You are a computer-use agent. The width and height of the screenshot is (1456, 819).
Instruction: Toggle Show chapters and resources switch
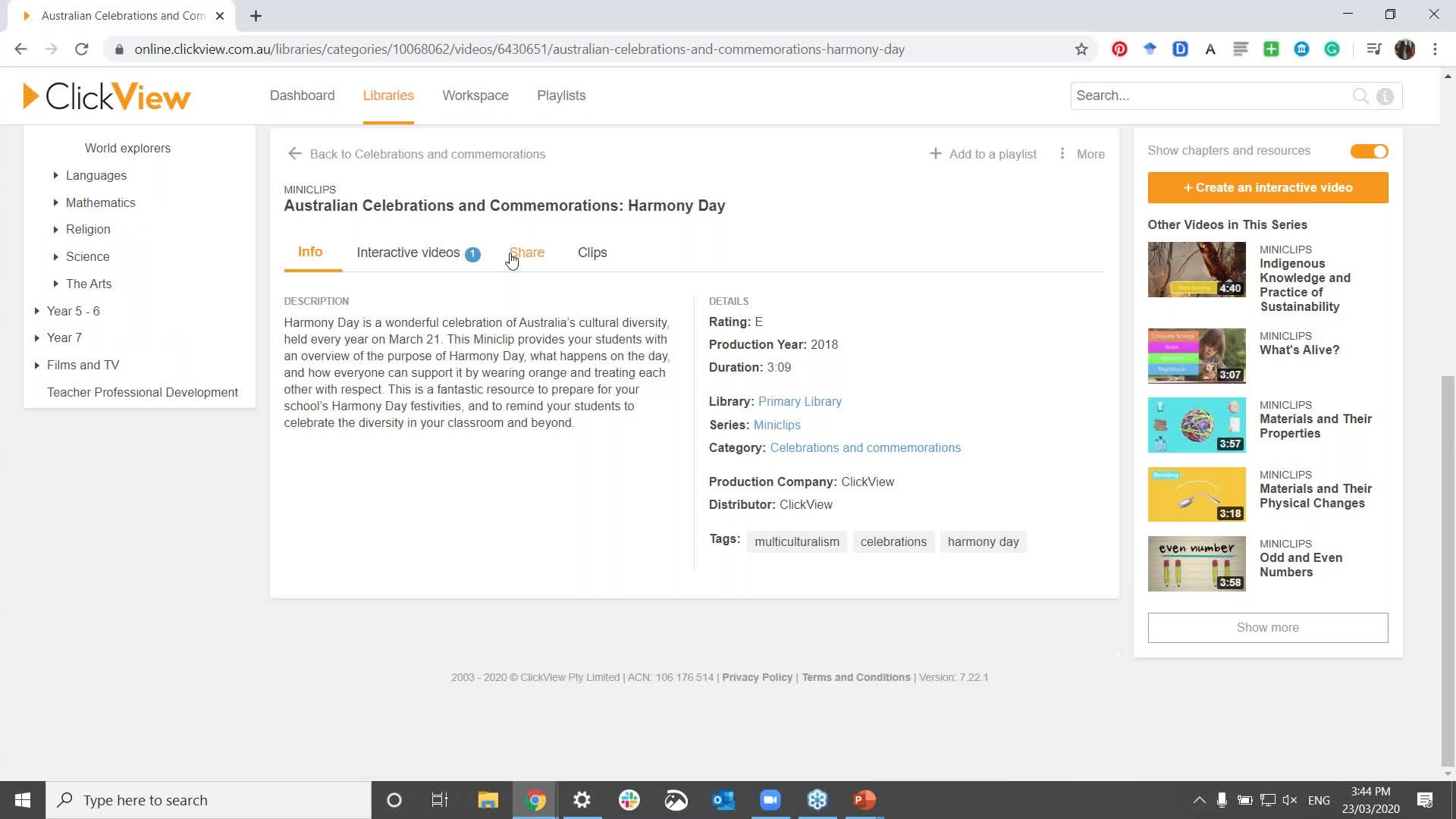coord(1369,152)
